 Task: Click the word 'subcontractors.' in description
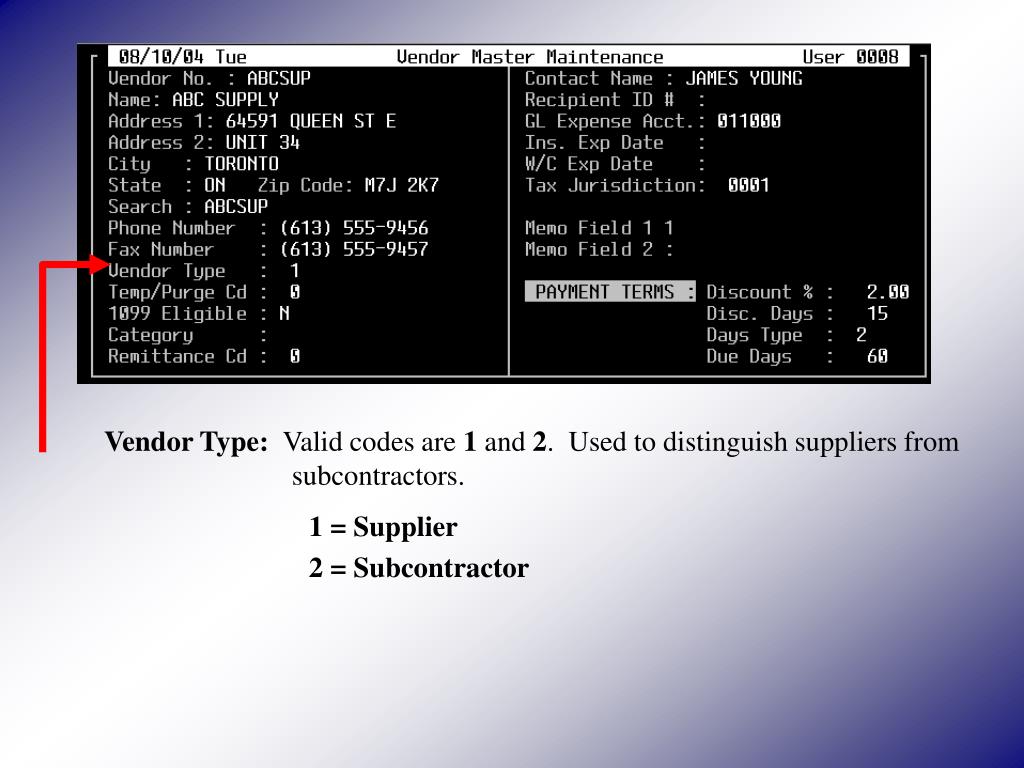click(377, 476)
